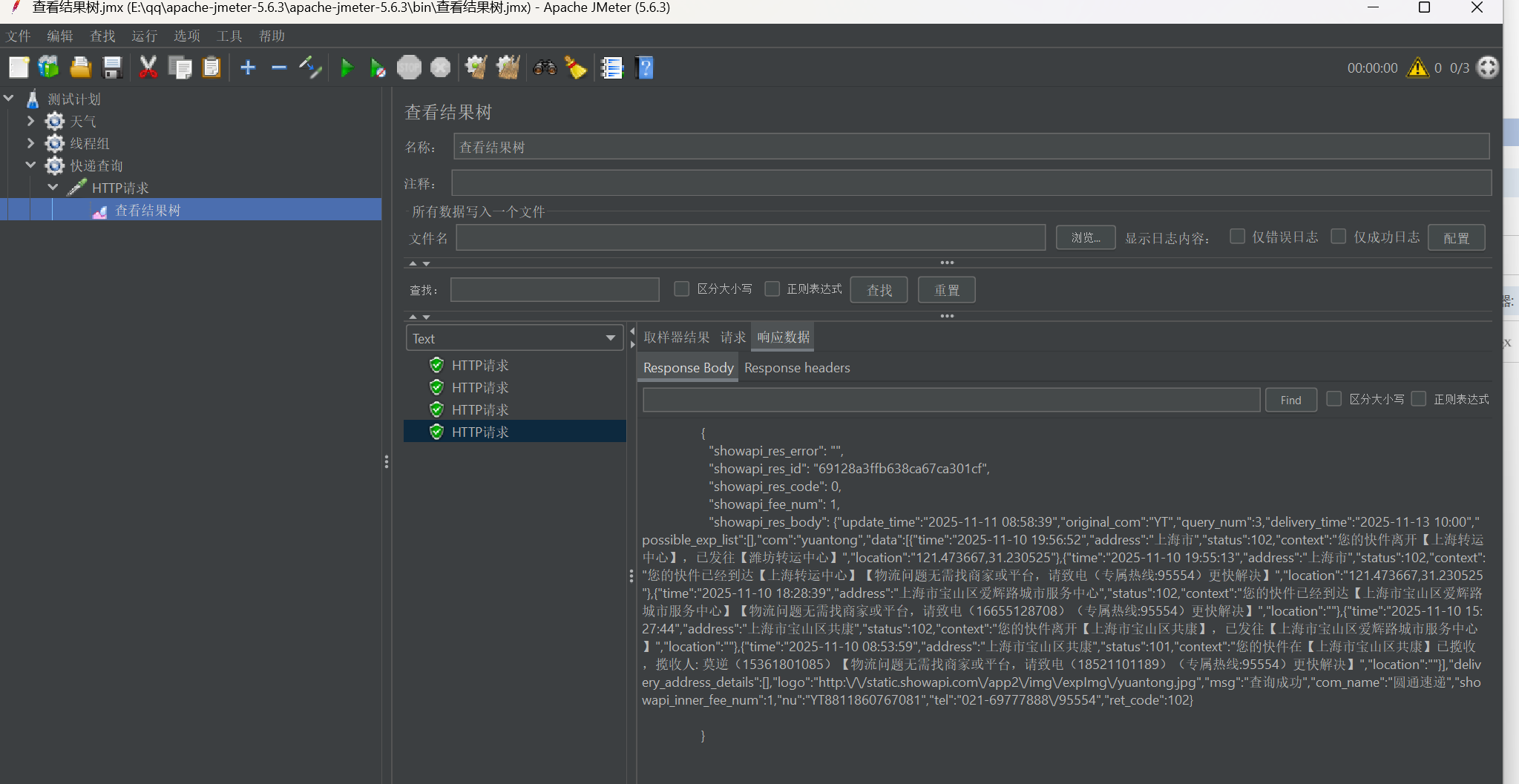This screenshot has height=784, width=1519.
Task: Select the 天气 thread group in tree
Action: 83,121
